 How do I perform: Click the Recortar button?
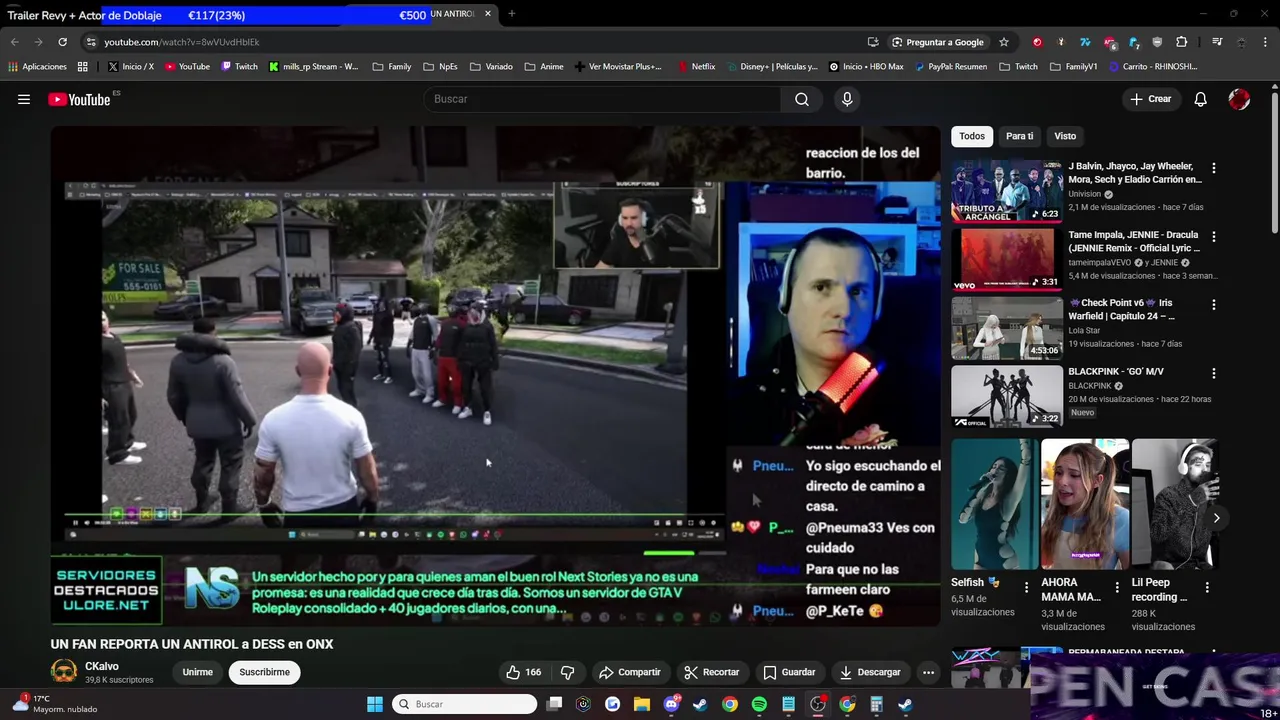(x=711, y=672)
